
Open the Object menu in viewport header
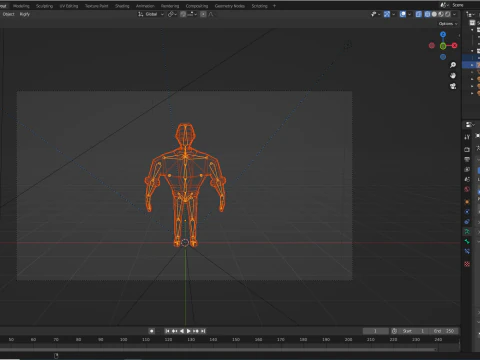pos(8,14)
